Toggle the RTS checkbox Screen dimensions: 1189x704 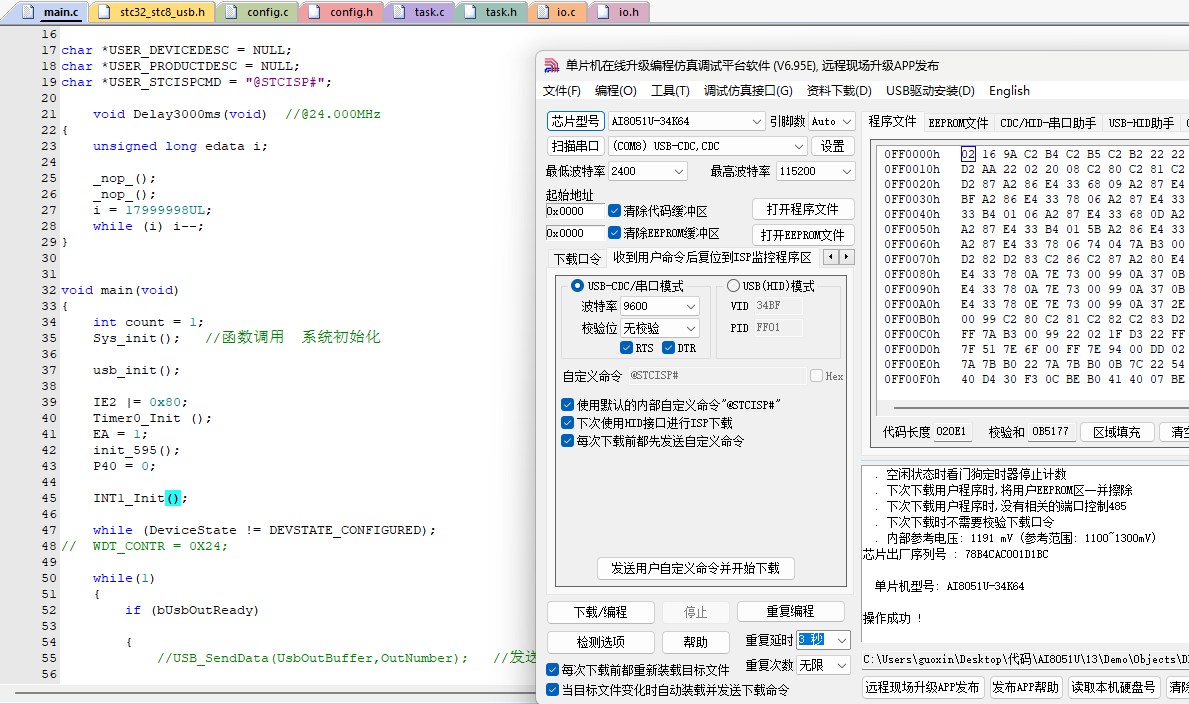pyautogui.click(x=626, y=348)
